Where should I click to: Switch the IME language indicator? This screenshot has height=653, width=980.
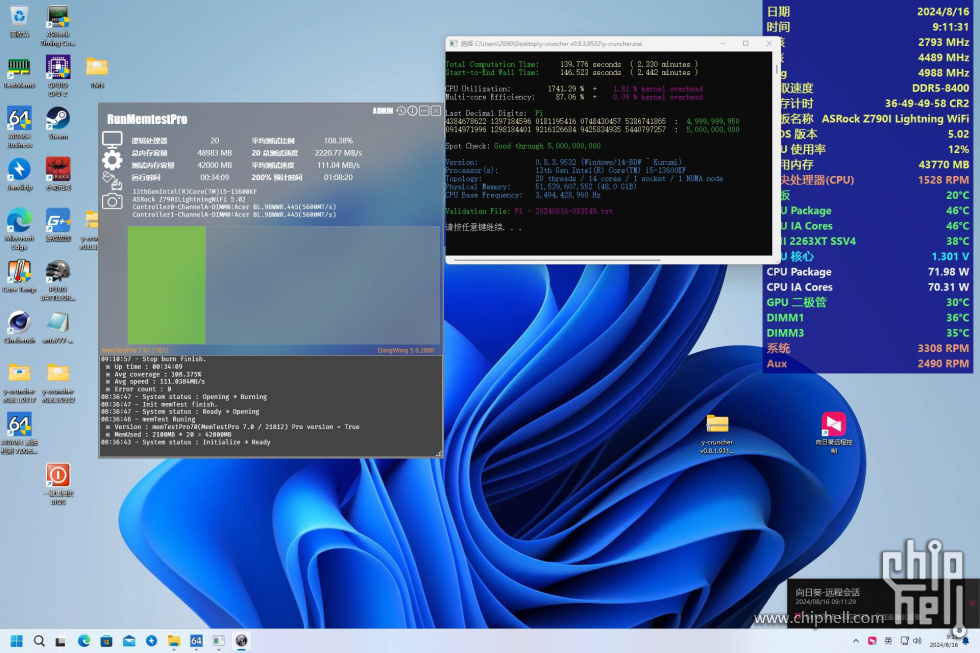coord(888,641)
